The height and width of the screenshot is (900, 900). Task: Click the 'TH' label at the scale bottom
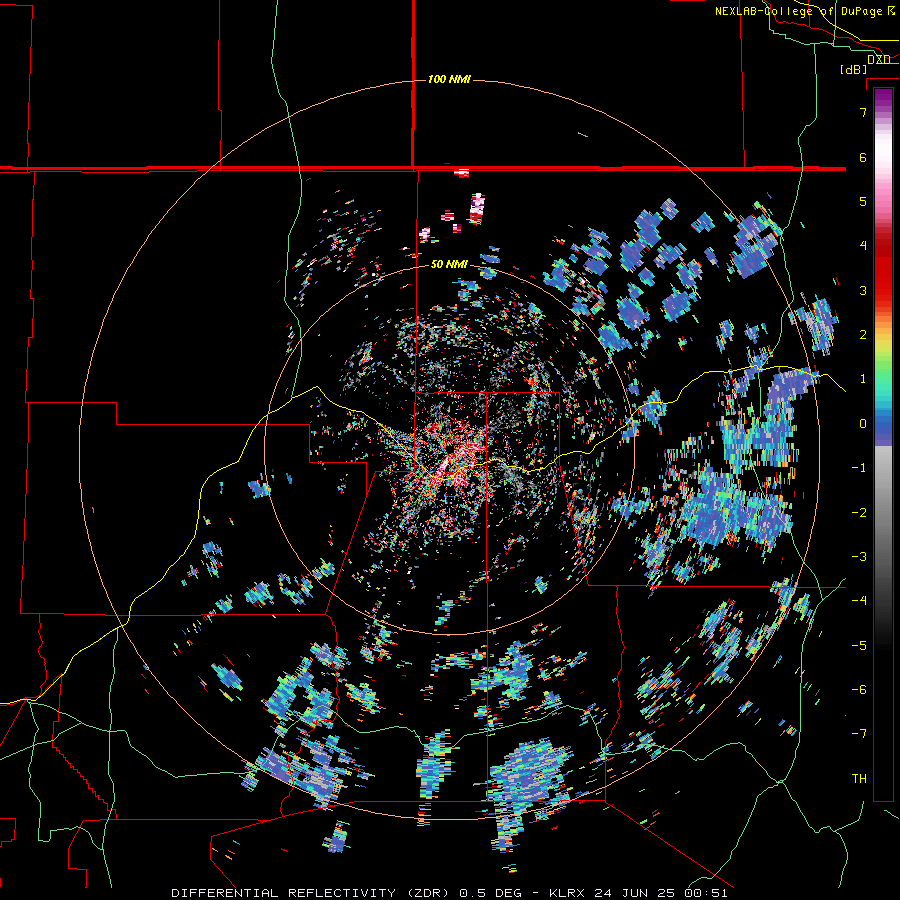[x=859, y=779]
